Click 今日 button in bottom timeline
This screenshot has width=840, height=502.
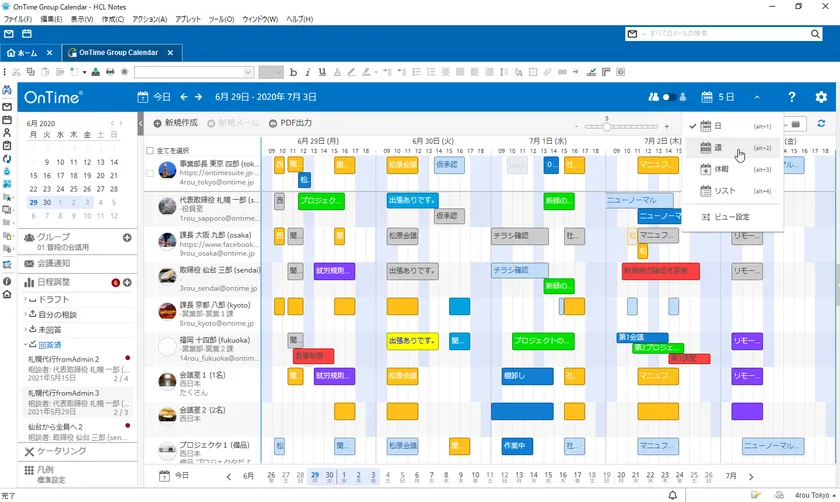click(x=175, y=476)
